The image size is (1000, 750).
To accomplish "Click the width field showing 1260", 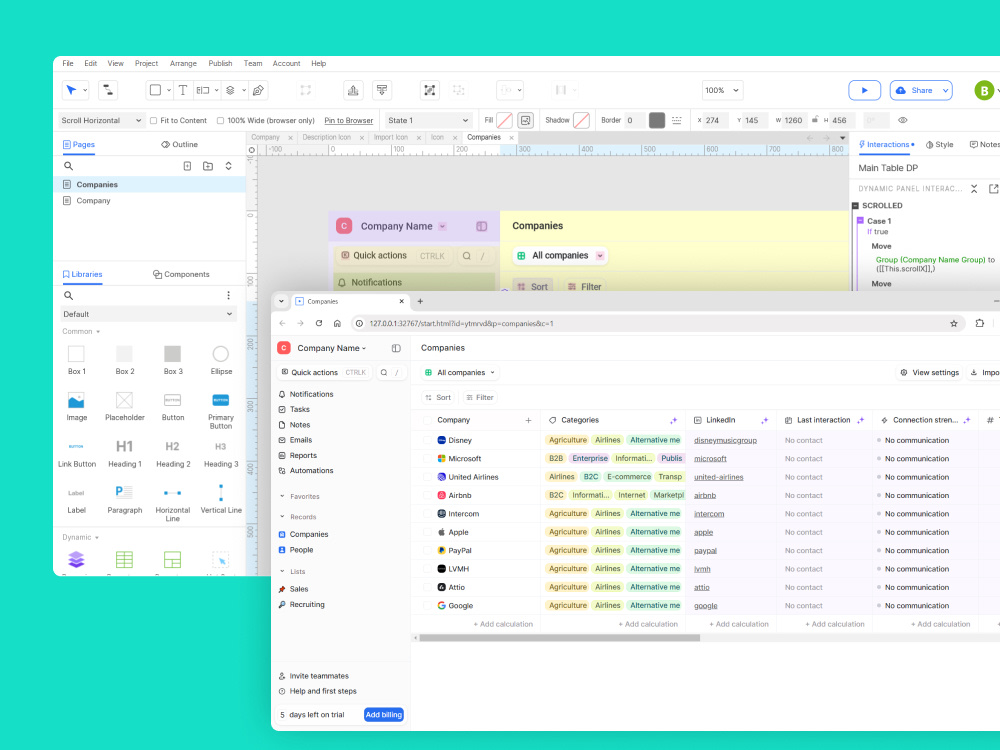I will pos(795,120).
